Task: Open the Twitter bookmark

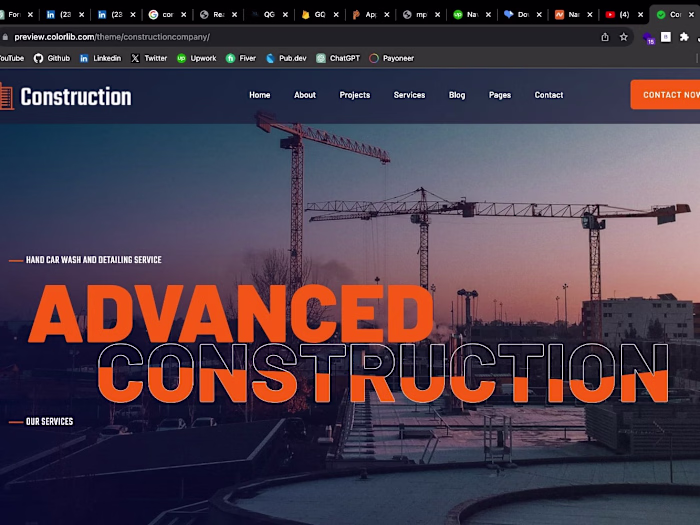Action: 149,58
